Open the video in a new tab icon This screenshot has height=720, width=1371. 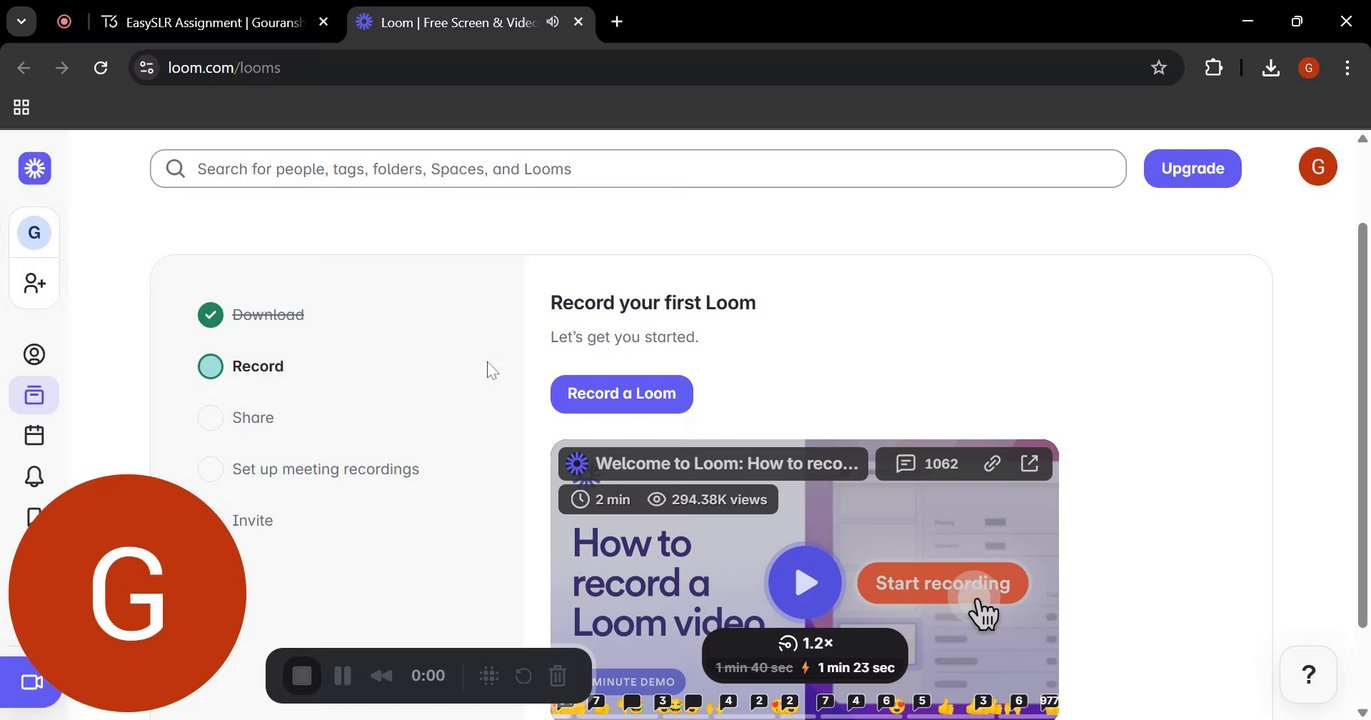tap(1029, 463)
